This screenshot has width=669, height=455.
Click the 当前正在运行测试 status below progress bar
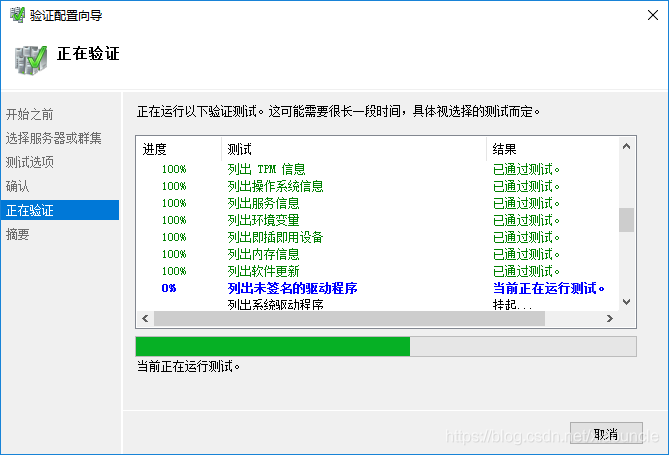188,366
